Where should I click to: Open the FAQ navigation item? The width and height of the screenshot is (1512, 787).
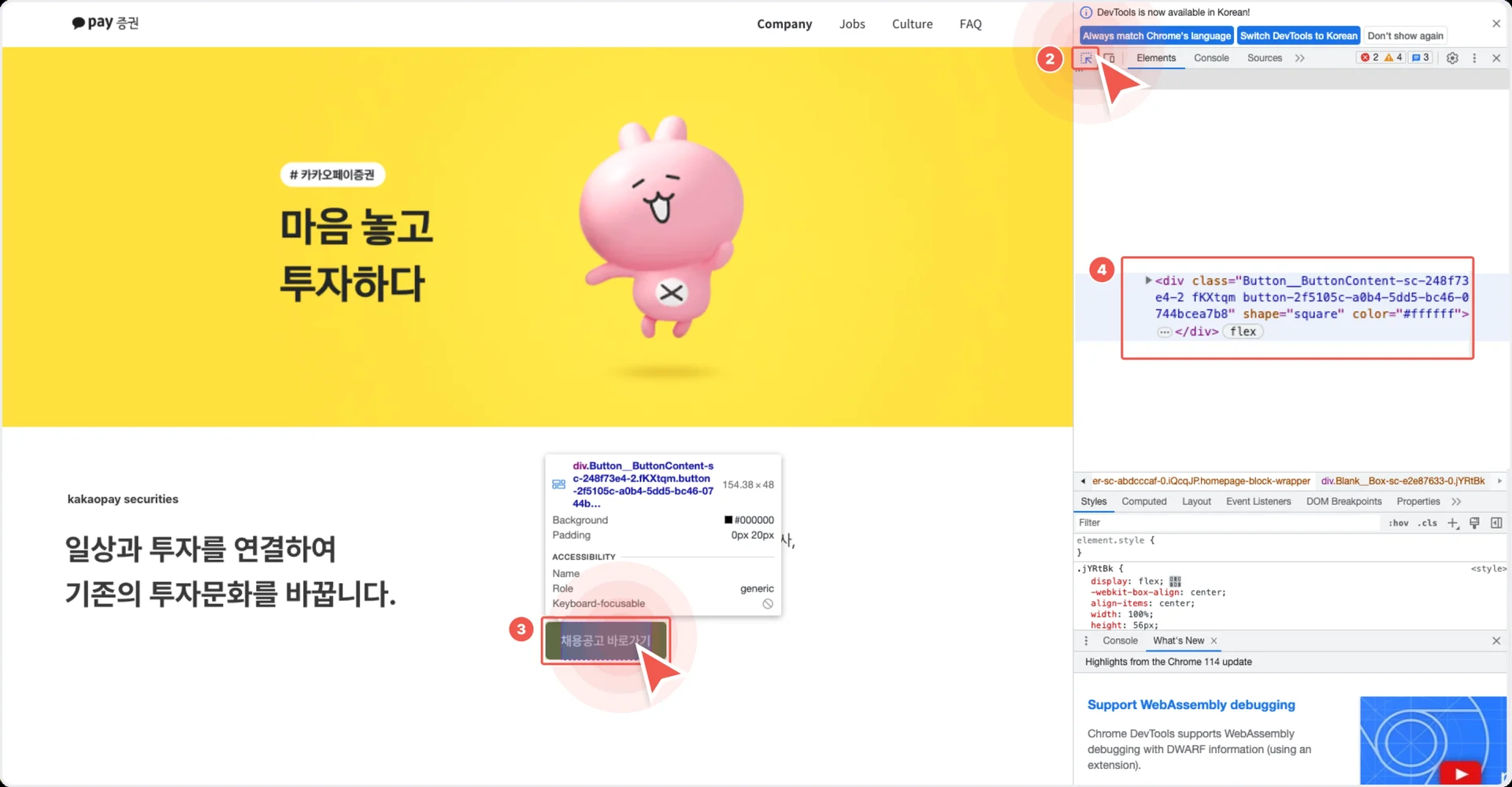pyautogui.click(x=970, y=24)
